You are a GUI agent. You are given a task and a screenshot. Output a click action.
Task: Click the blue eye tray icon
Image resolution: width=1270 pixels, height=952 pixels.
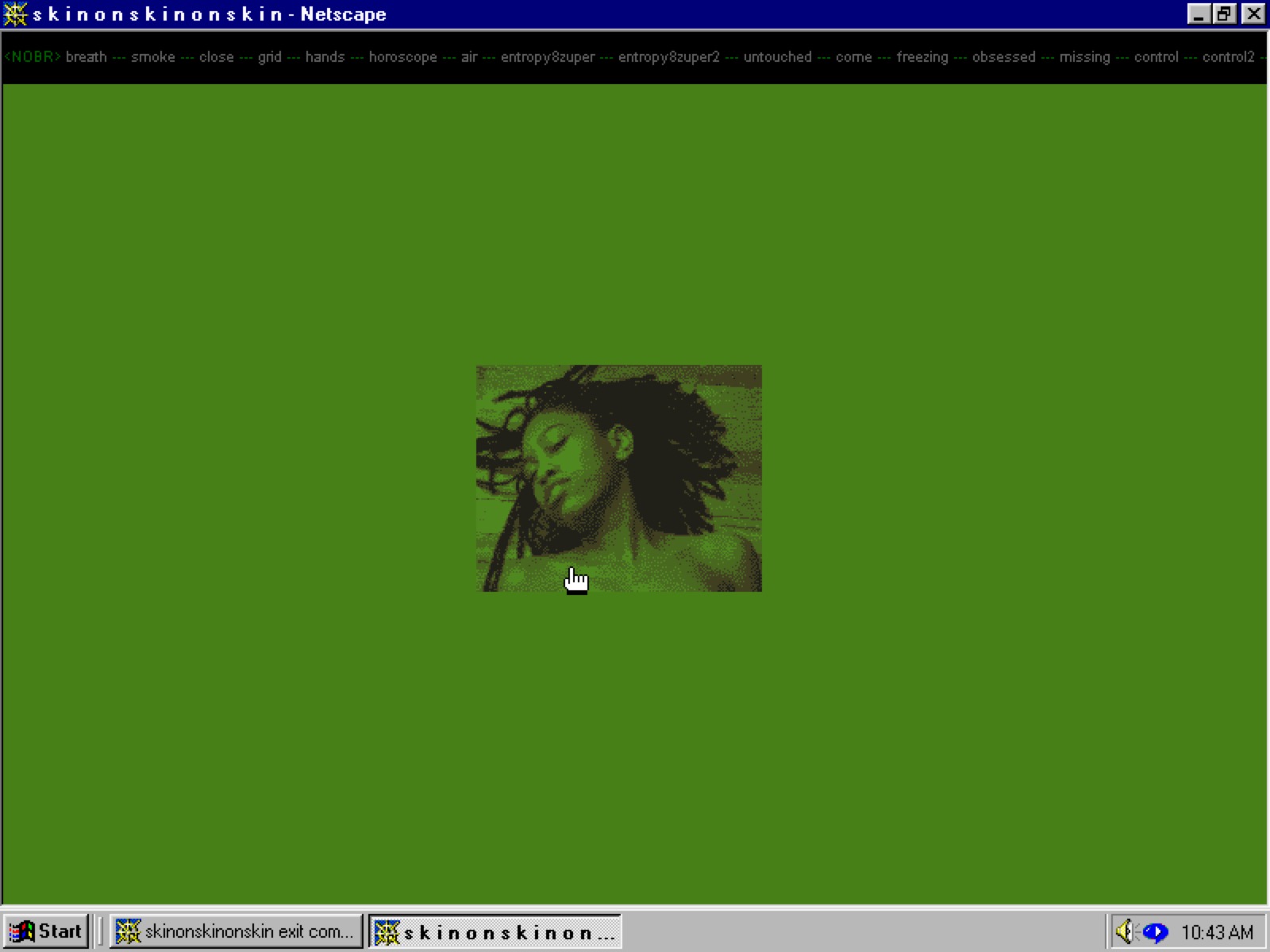pos(1156,931)
